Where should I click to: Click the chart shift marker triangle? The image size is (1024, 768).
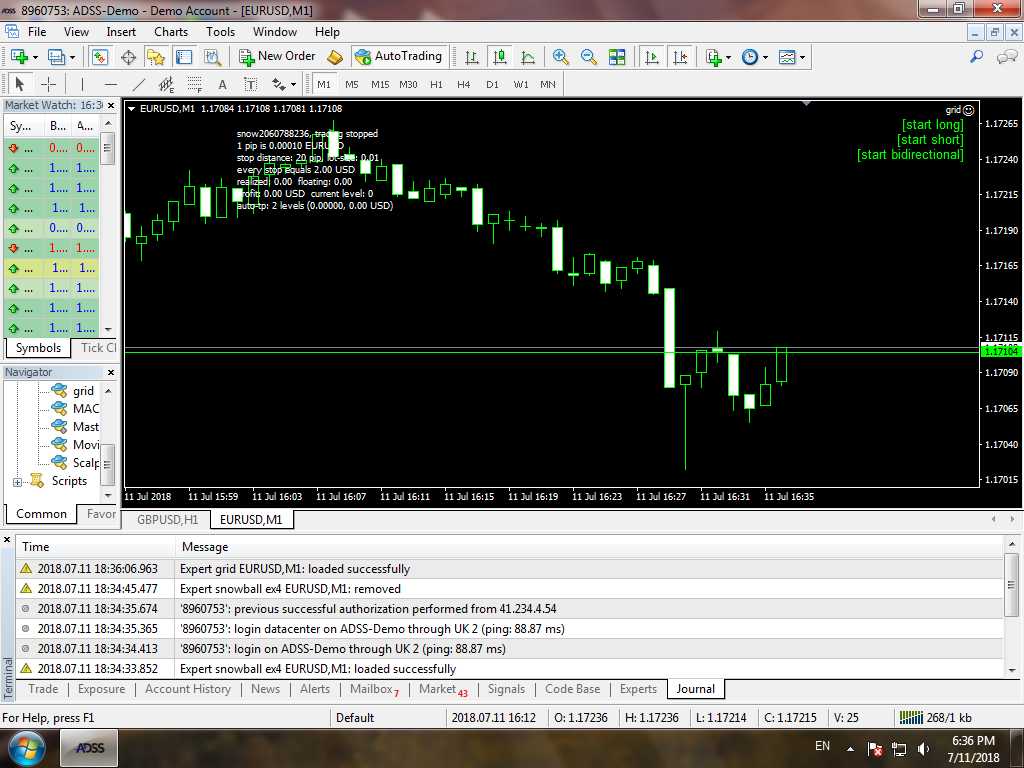pos(807,103)
